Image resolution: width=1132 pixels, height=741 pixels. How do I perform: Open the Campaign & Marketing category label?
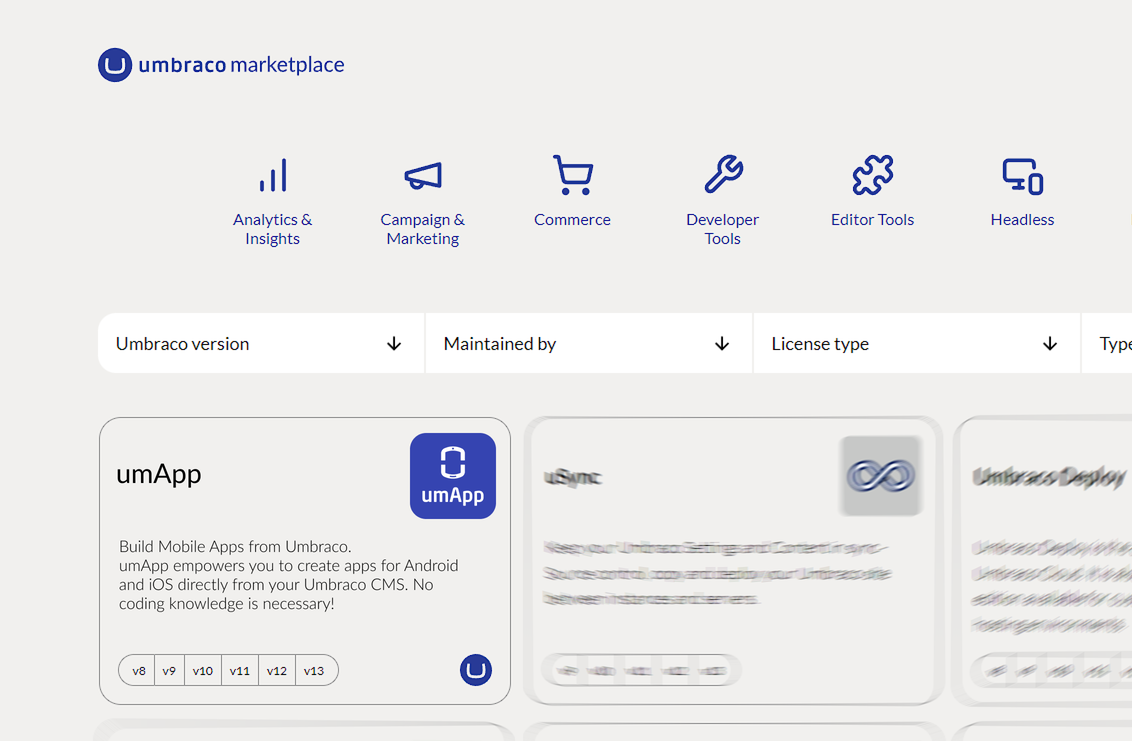423,229
